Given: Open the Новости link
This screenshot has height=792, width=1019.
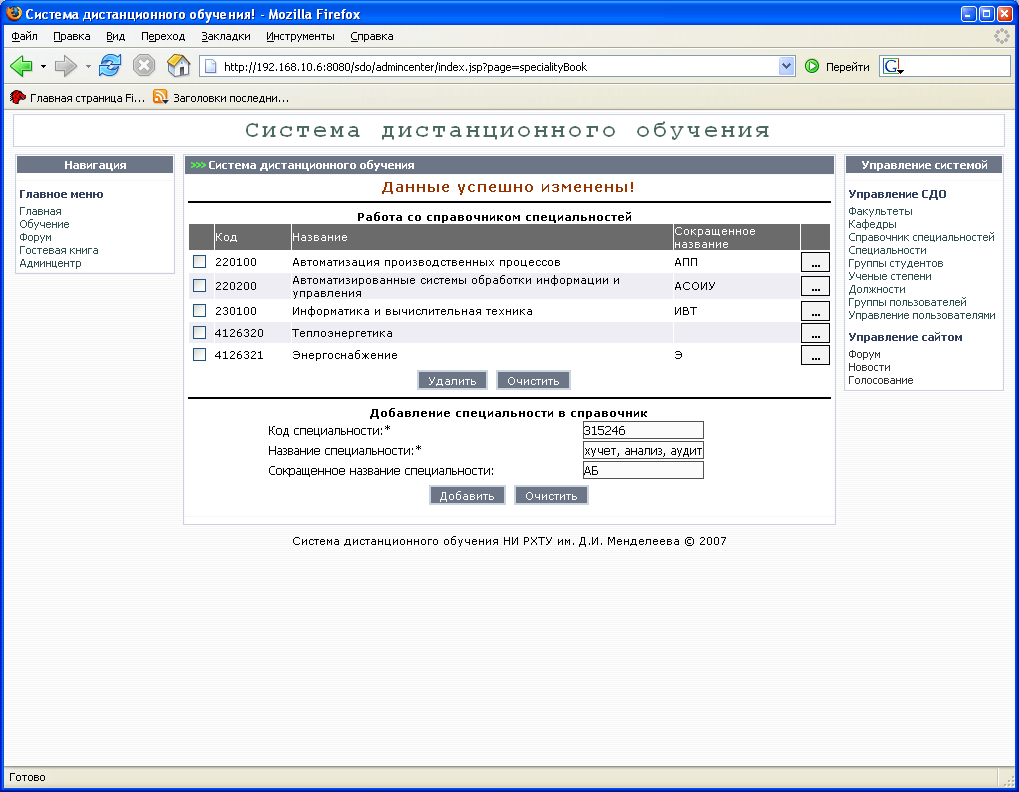Looking at the screenshot, I should click(869, 367).
